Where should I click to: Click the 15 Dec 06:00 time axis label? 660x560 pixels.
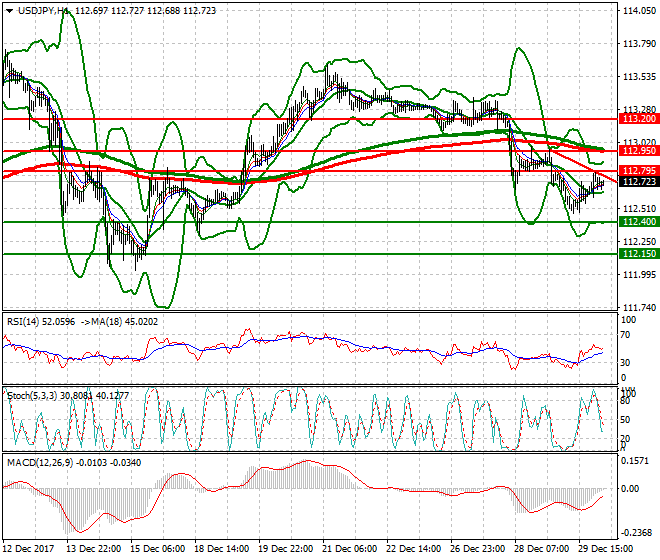(x=157, y=549)
